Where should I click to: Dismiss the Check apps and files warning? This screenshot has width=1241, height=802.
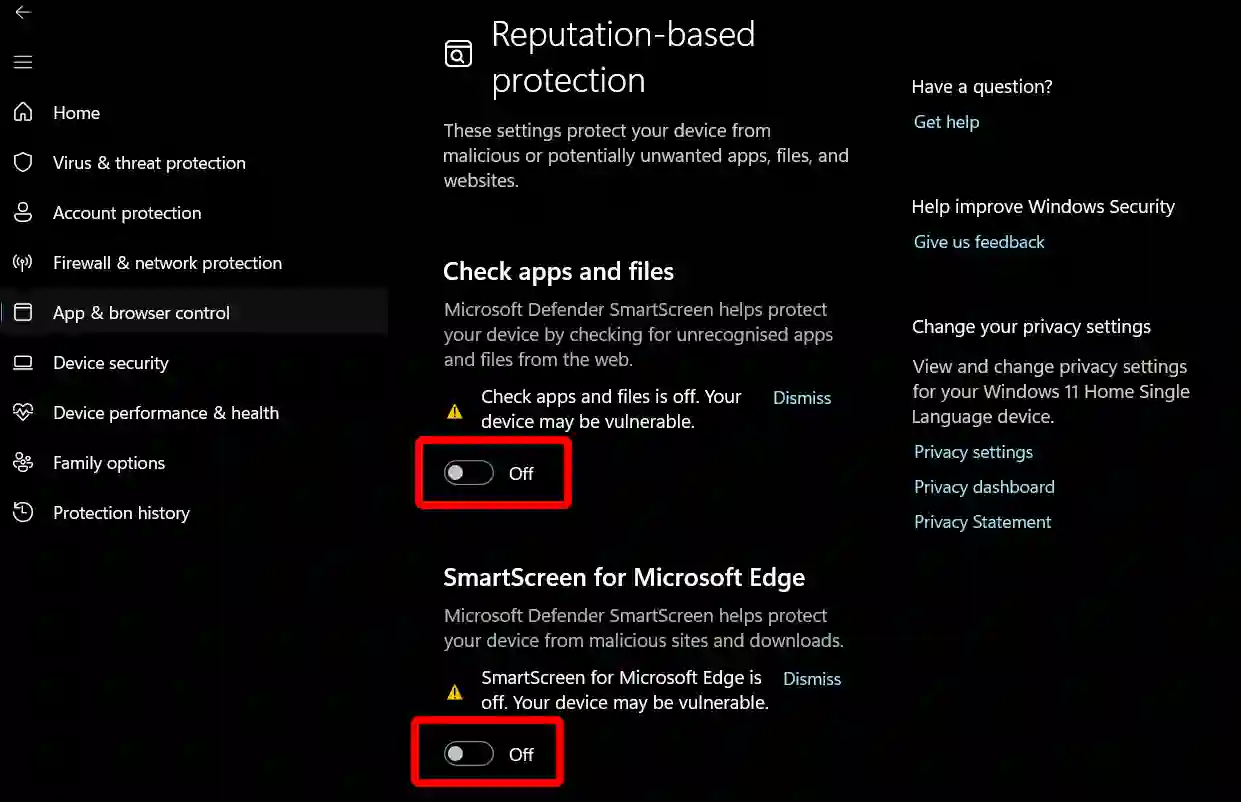coord(801,397)
